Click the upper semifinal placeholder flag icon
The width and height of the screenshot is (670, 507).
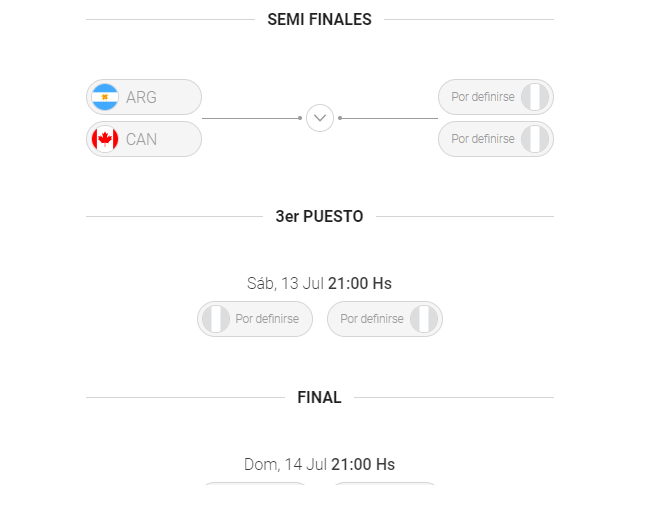click(x=535, y=97)
